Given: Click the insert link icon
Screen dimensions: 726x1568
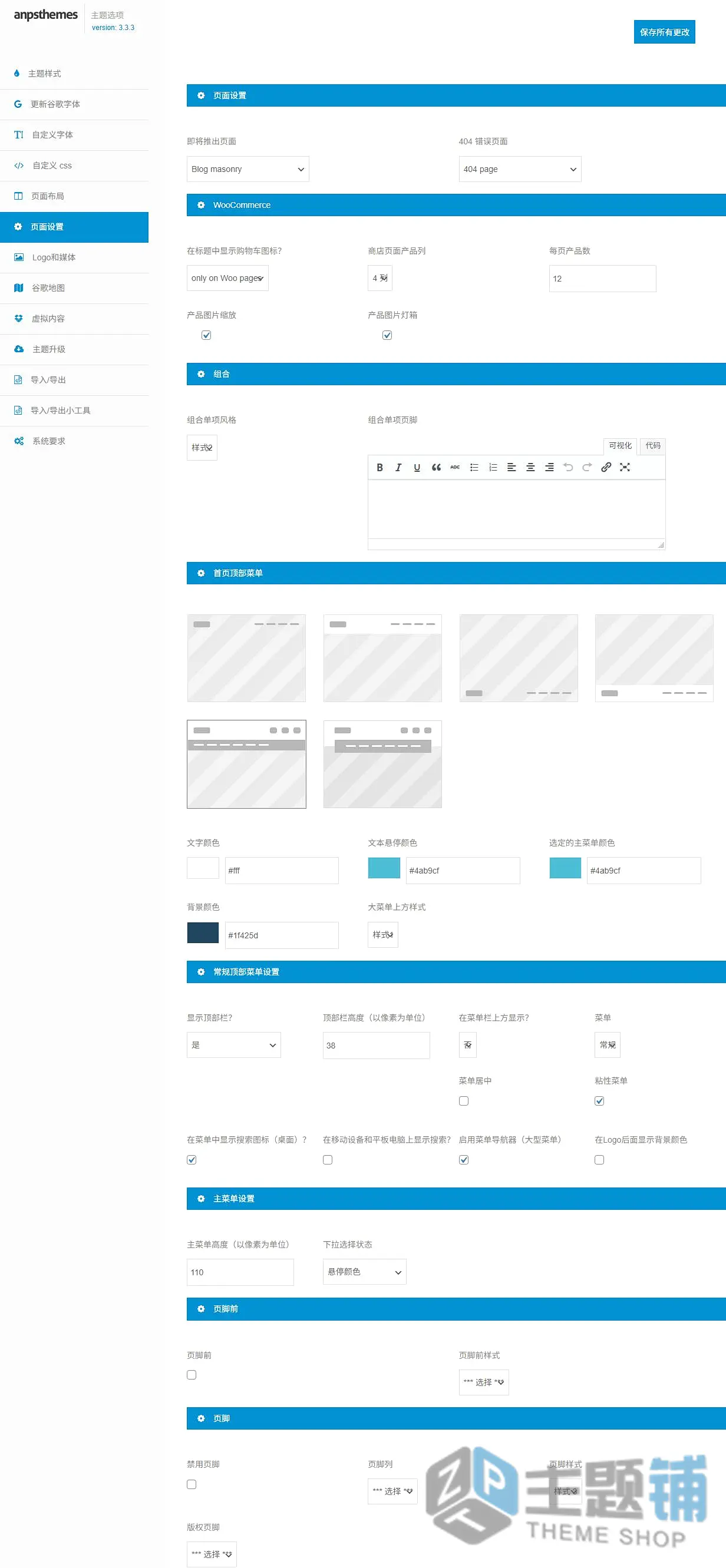Looking at the screenshot, I should coord(606,468).
